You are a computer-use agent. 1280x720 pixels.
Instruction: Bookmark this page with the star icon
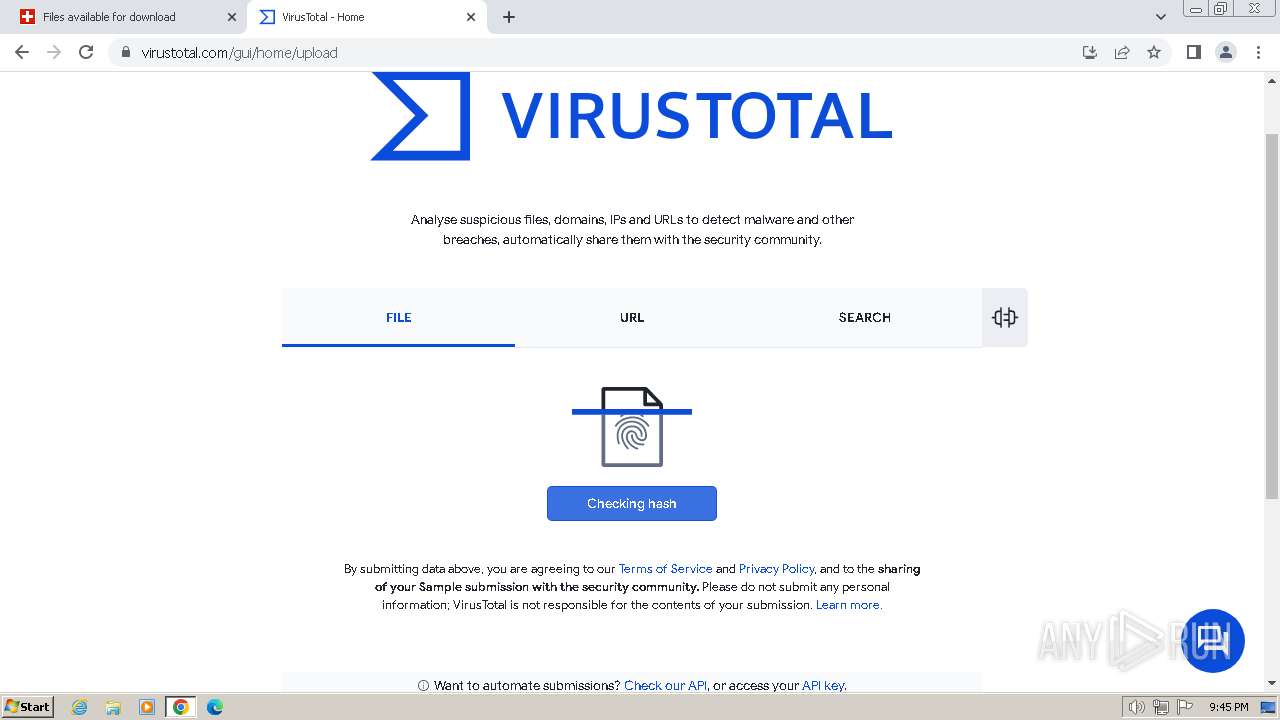click(x=1154, y=52)
